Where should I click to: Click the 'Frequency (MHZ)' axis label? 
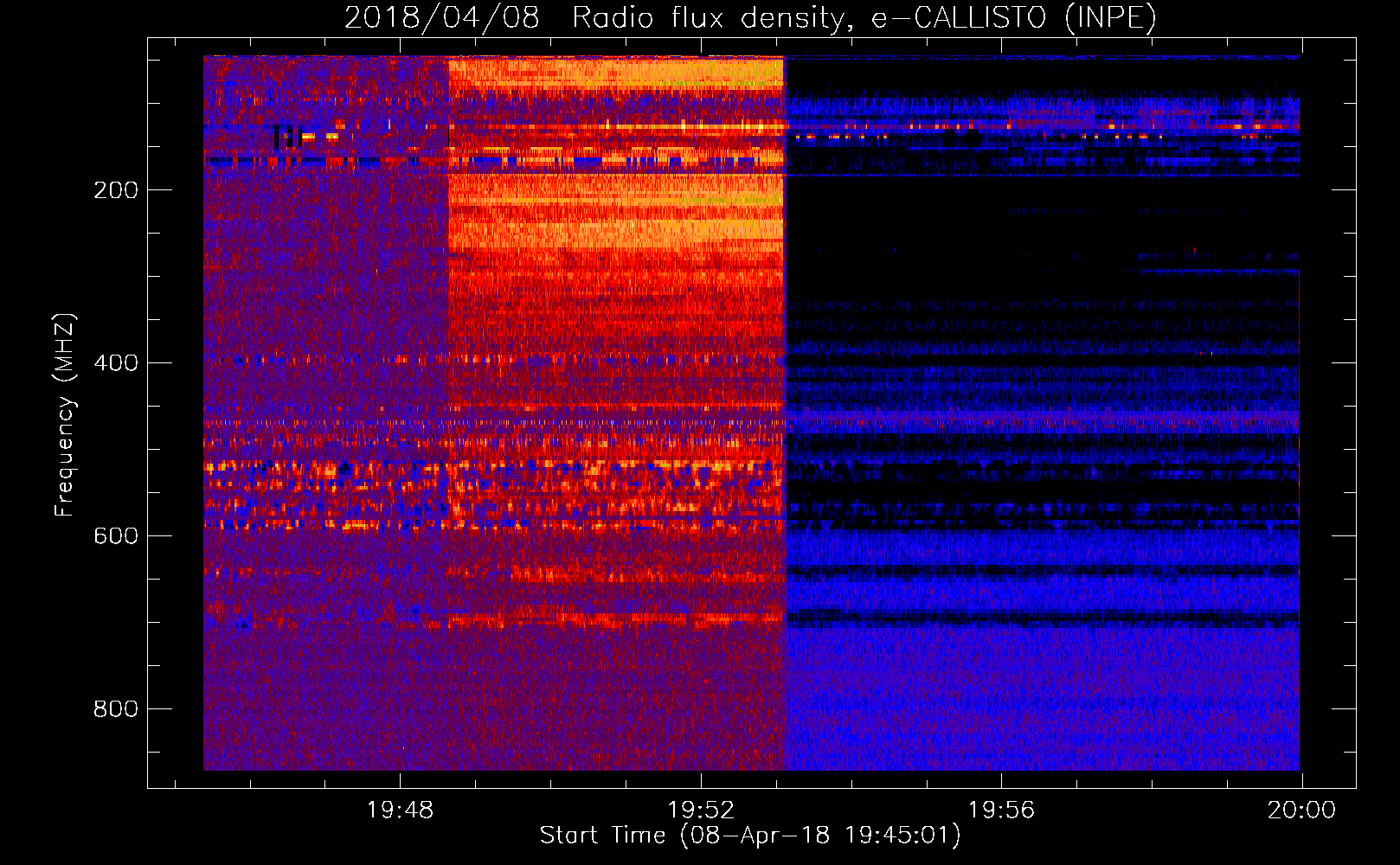click(x=64, y=414)
